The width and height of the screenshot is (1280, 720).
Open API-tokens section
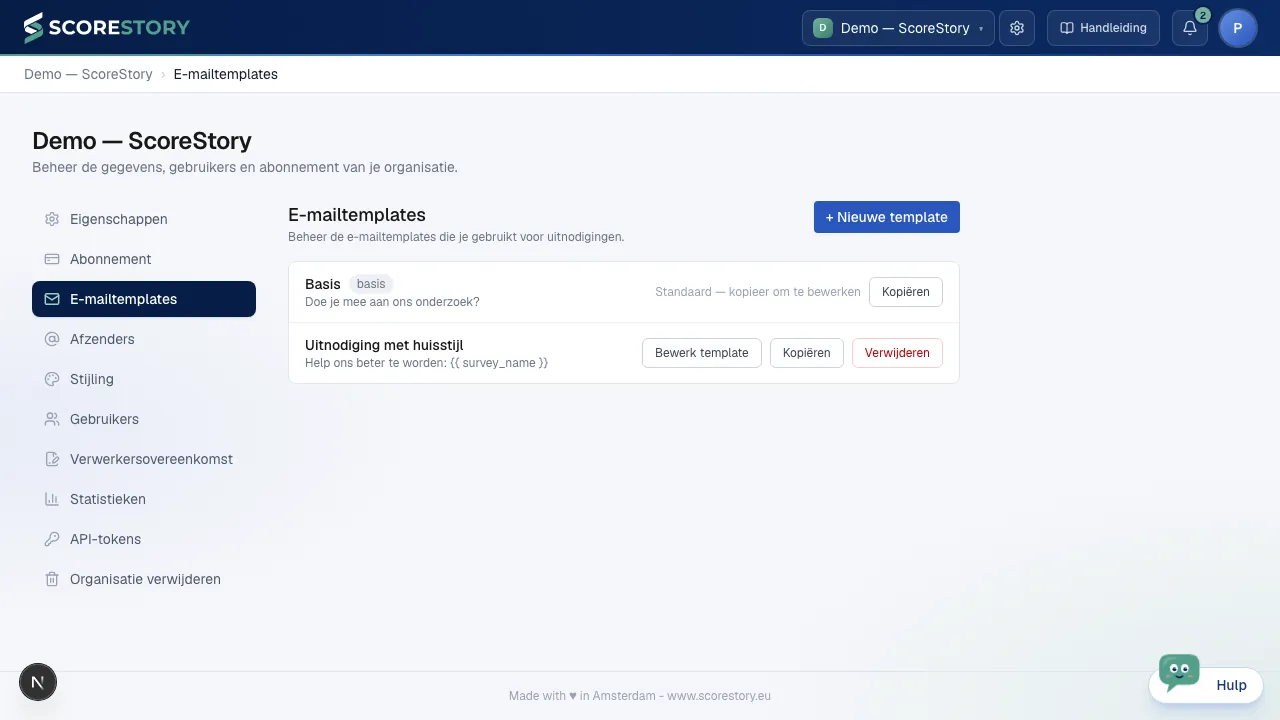[x=144, y=539]
